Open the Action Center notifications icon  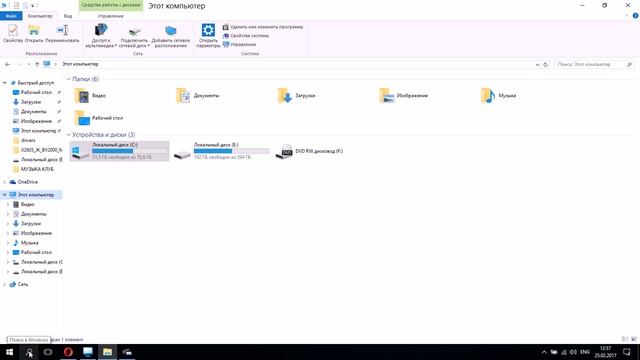tap(627, 352)
